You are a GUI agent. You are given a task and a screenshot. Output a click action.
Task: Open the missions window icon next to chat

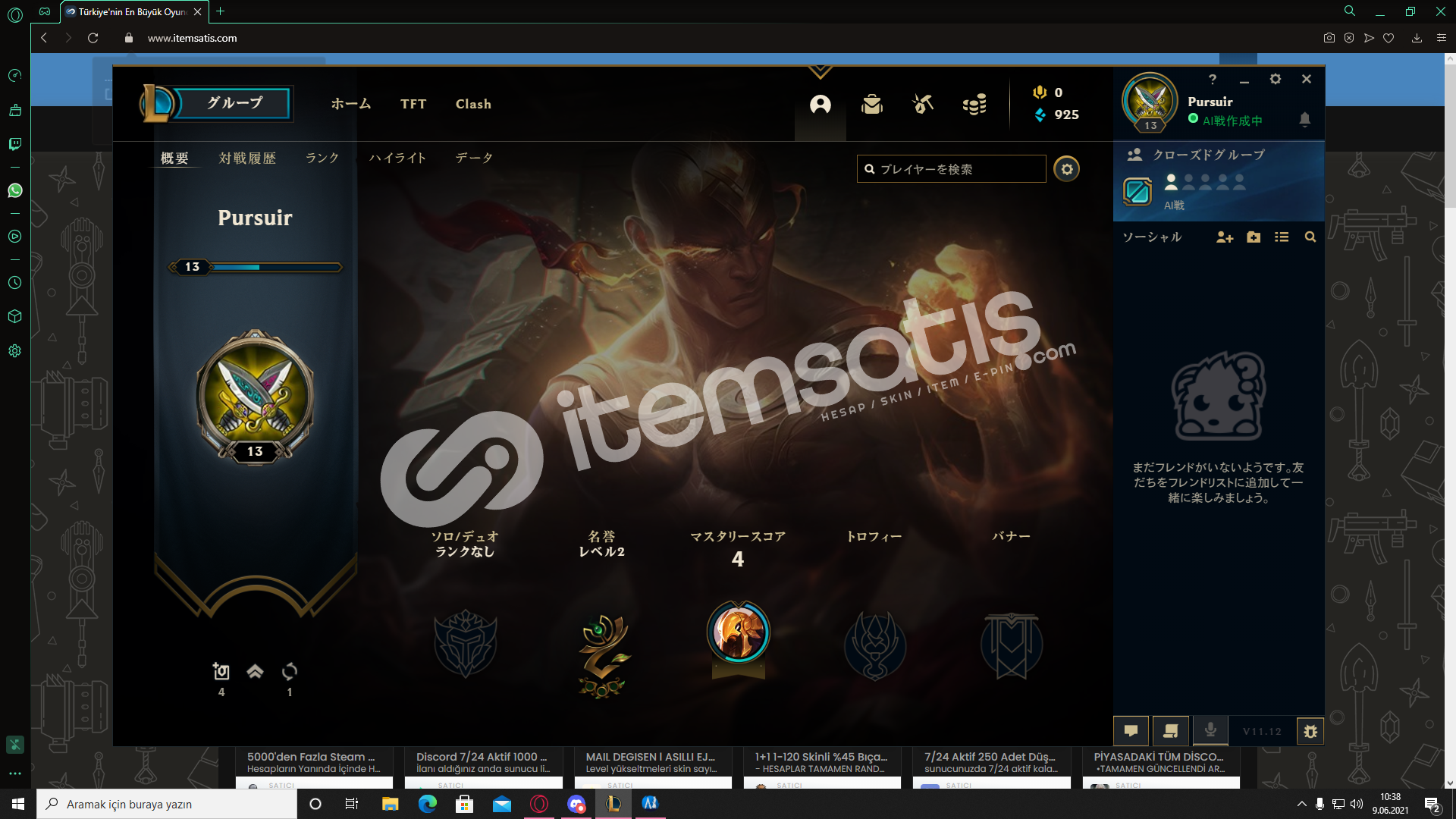tap(1170, 731)
